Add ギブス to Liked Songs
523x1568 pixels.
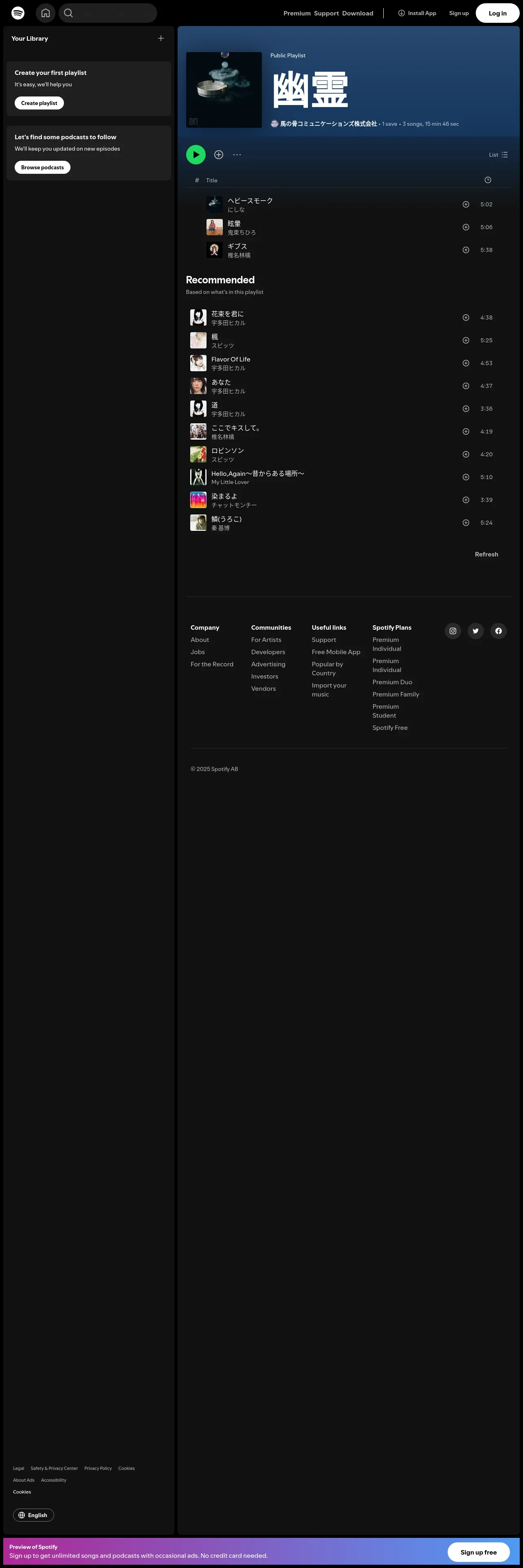466,250
